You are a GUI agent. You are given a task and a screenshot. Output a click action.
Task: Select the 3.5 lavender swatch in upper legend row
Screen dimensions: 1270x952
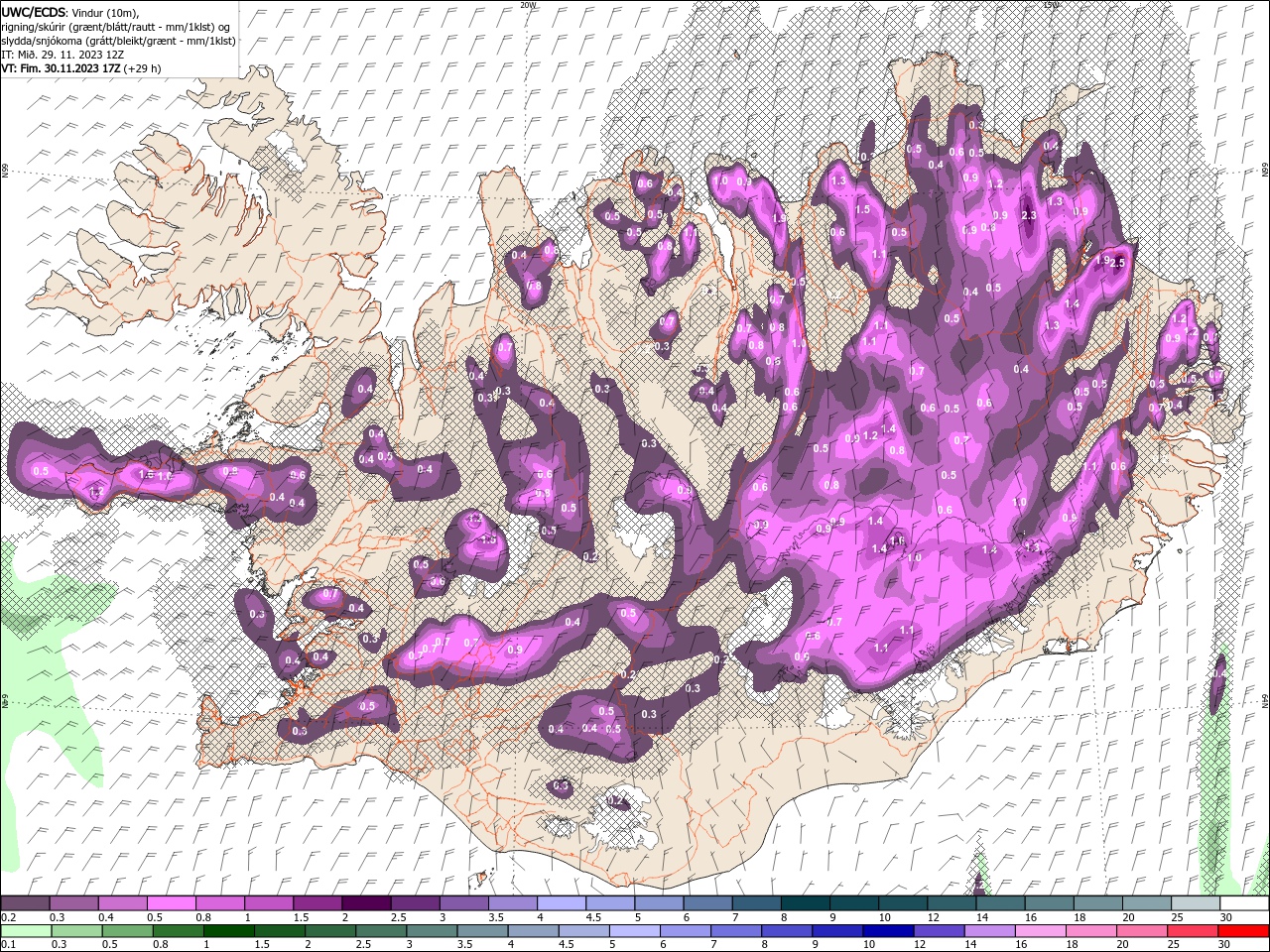click(x=512, y=903)
